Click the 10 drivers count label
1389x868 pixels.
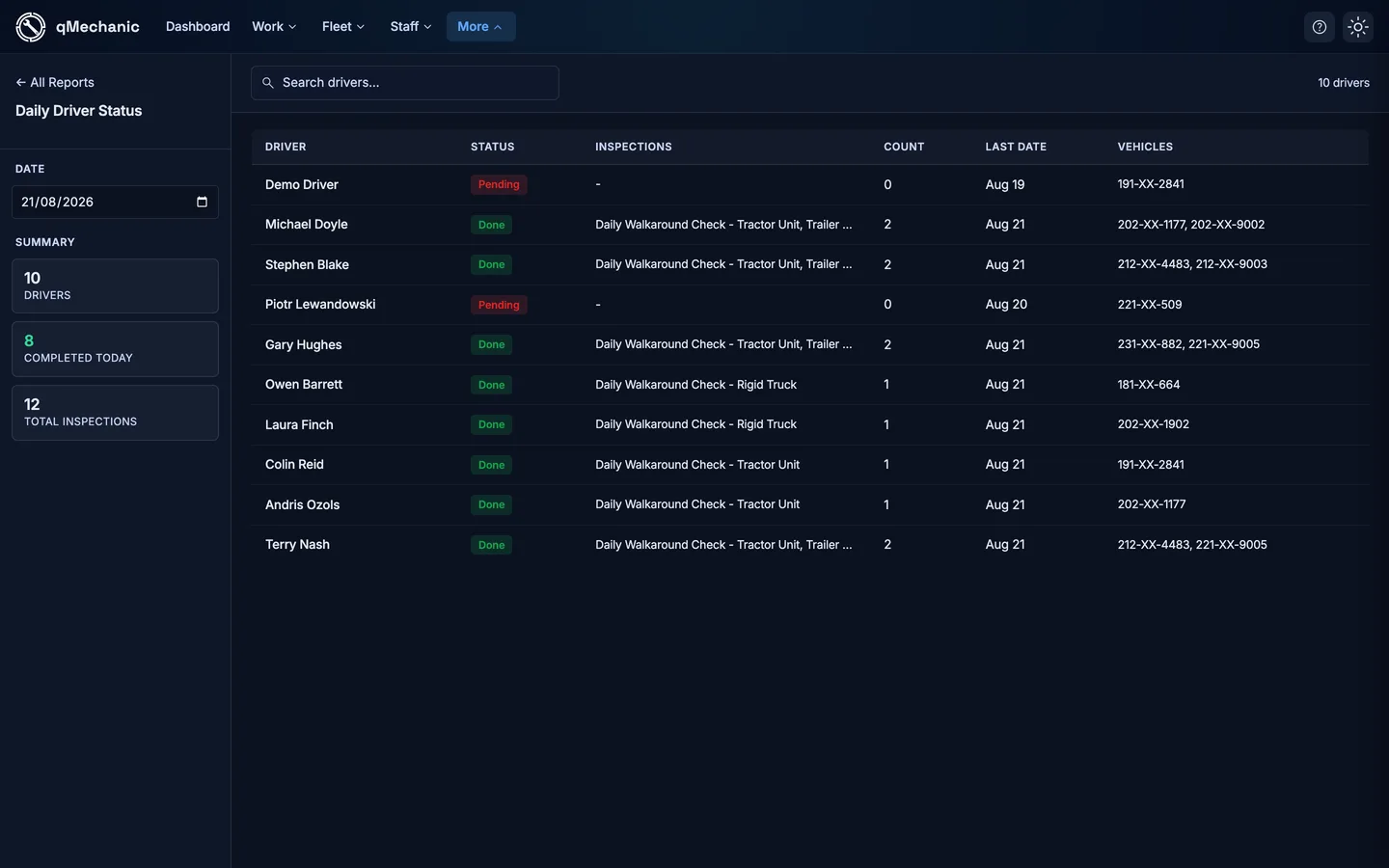pyautogui.click(x=1344, y=83)
